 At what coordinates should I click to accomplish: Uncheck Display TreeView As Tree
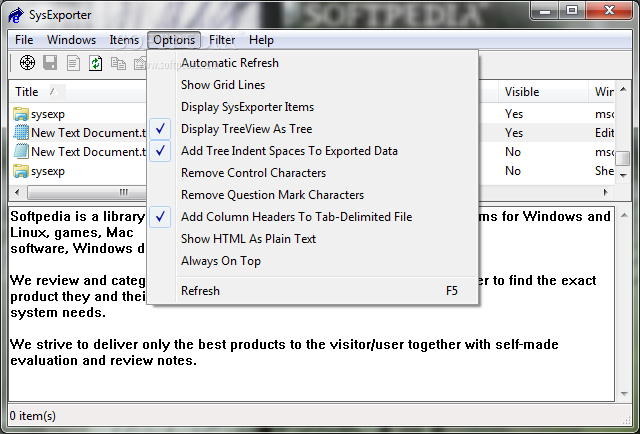pos(312,129)
